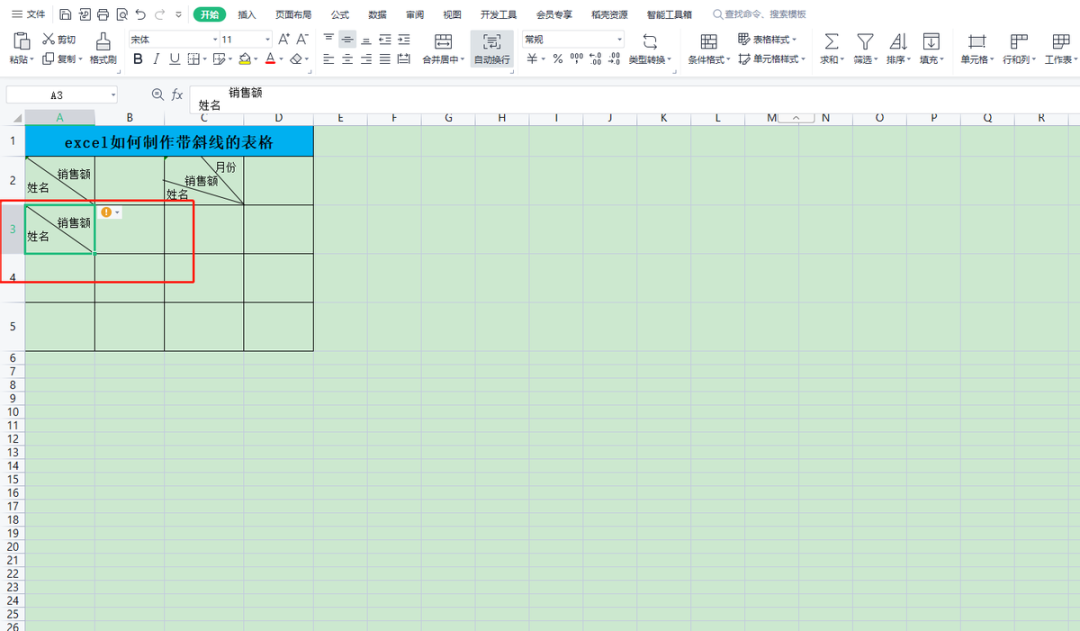
Task: Click the Filter (筛选) funnel icon
Action: tap(865, 42)
